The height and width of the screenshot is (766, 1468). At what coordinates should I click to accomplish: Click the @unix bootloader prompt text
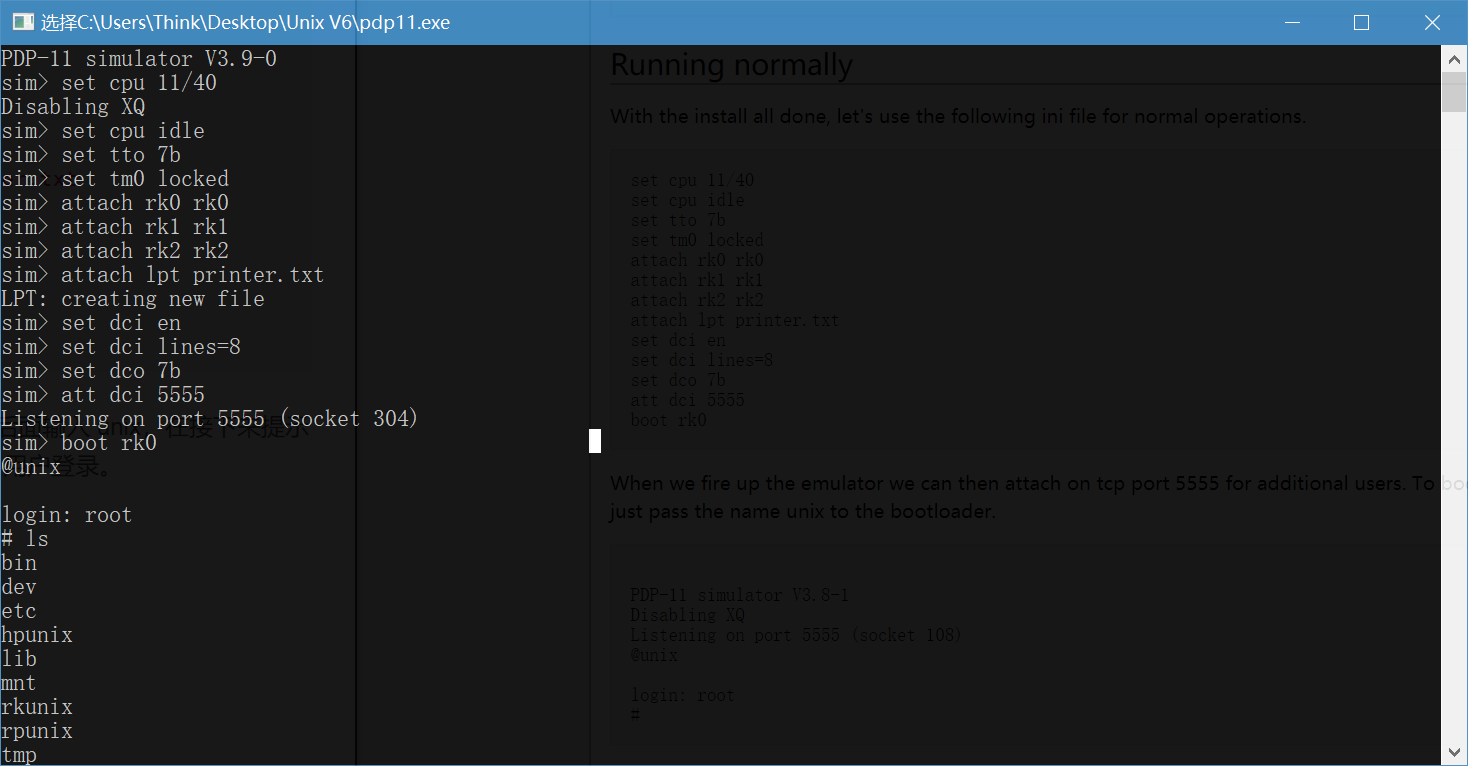pos(32,466)
